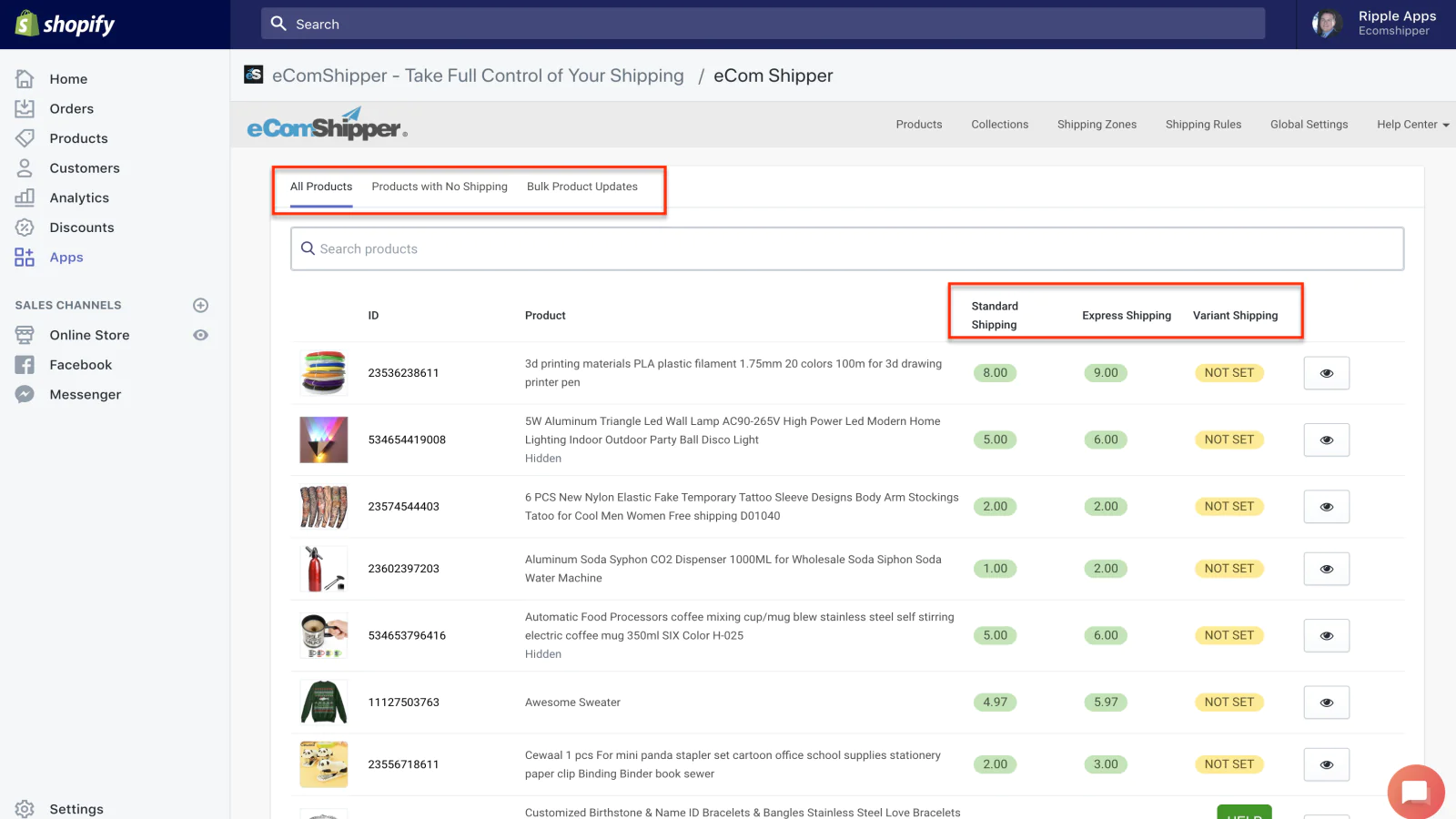Click Hidden label under Automatic Food Processors
1456x819 pixels.
(543, 654)
